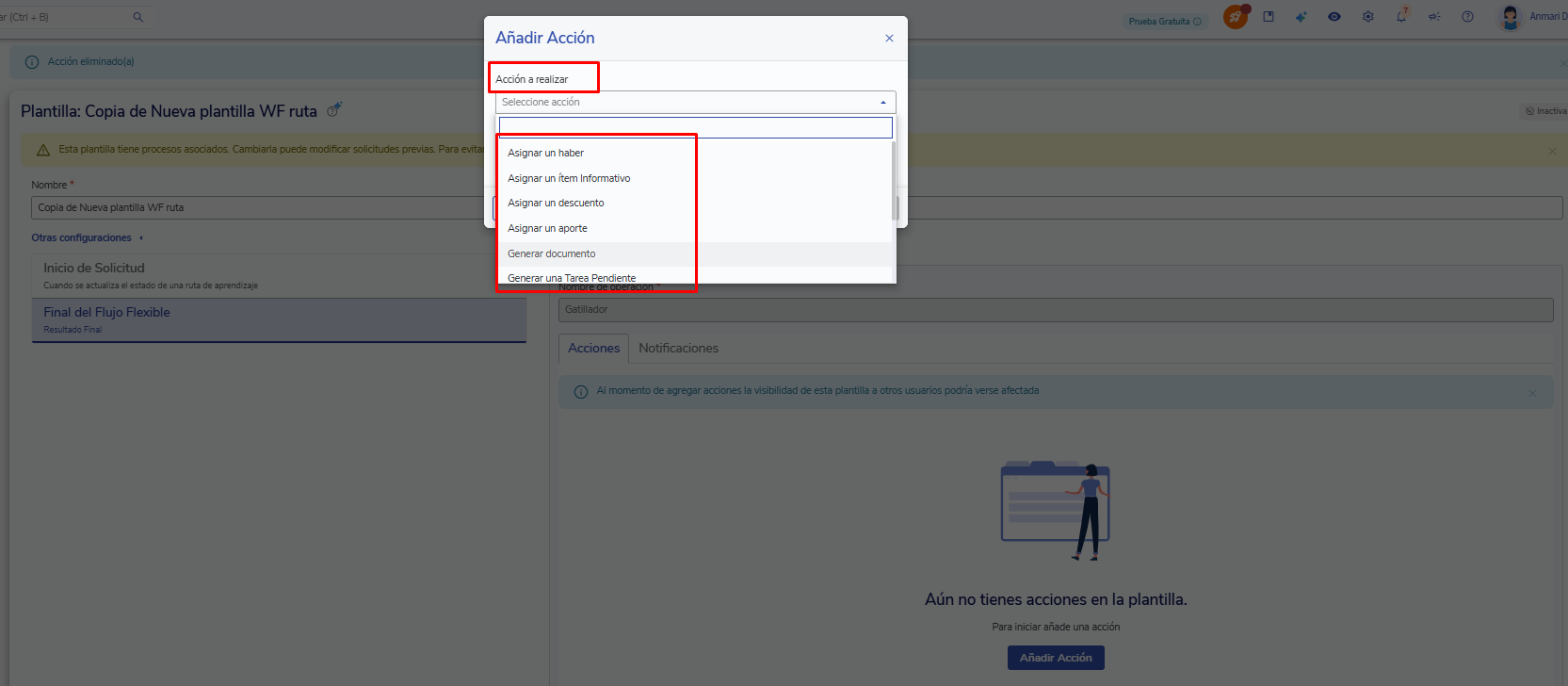This screenshot has height=686, width=1568.
Task: Open the help question mark icon
Action: [1467, 17]
